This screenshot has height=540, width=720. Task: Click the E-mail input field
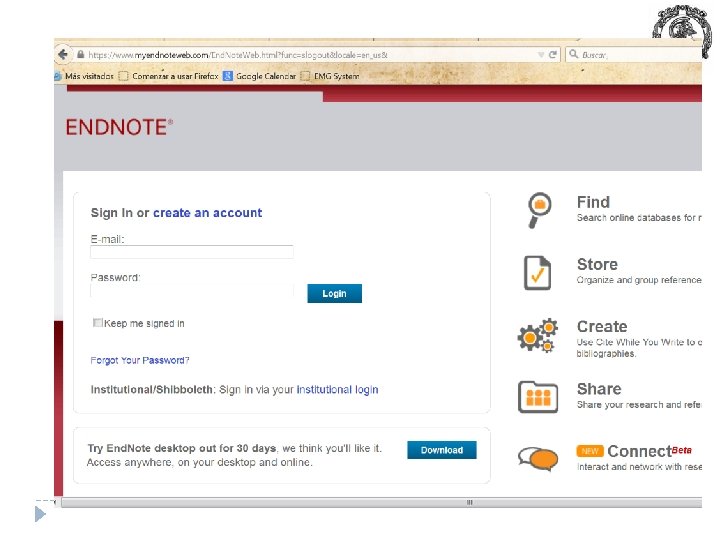pyautogui.click(x=192, y=252)
